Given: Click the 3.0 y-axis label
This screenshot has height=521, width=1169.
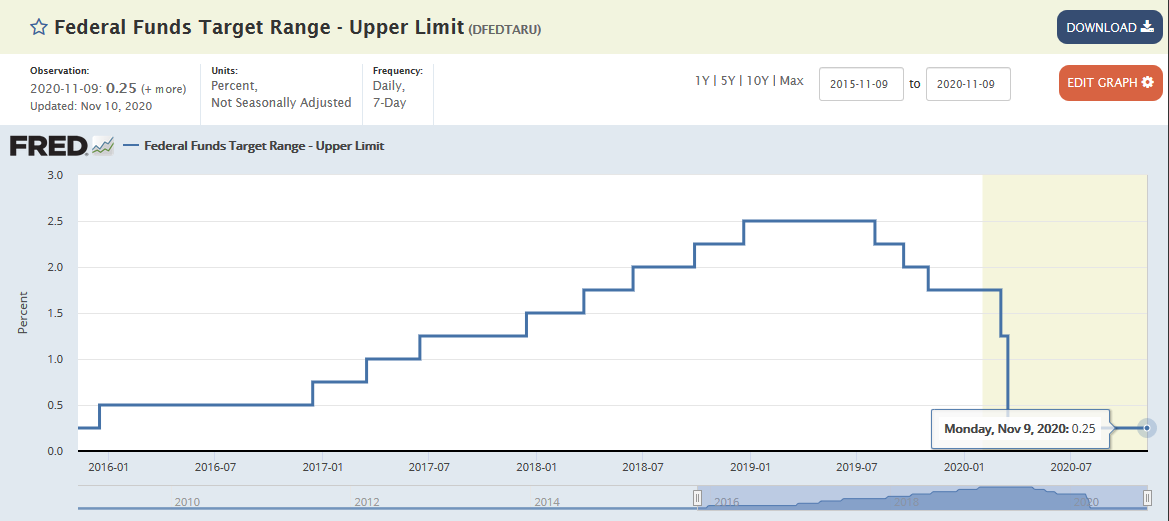Looking at the screenshot, I should click(x=57, y=175).
